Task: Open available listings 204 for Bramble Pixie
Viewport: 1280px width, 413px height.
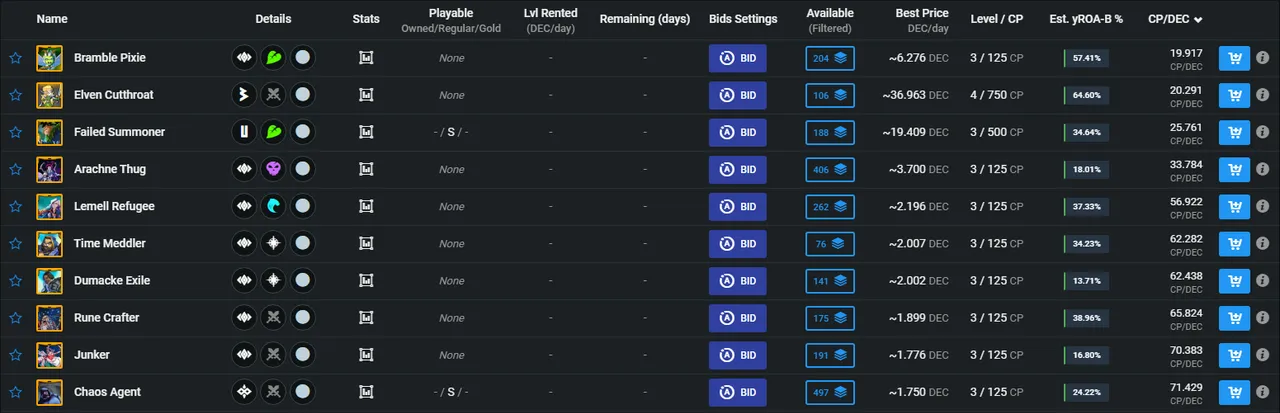Action: click(x=830, y=58)
